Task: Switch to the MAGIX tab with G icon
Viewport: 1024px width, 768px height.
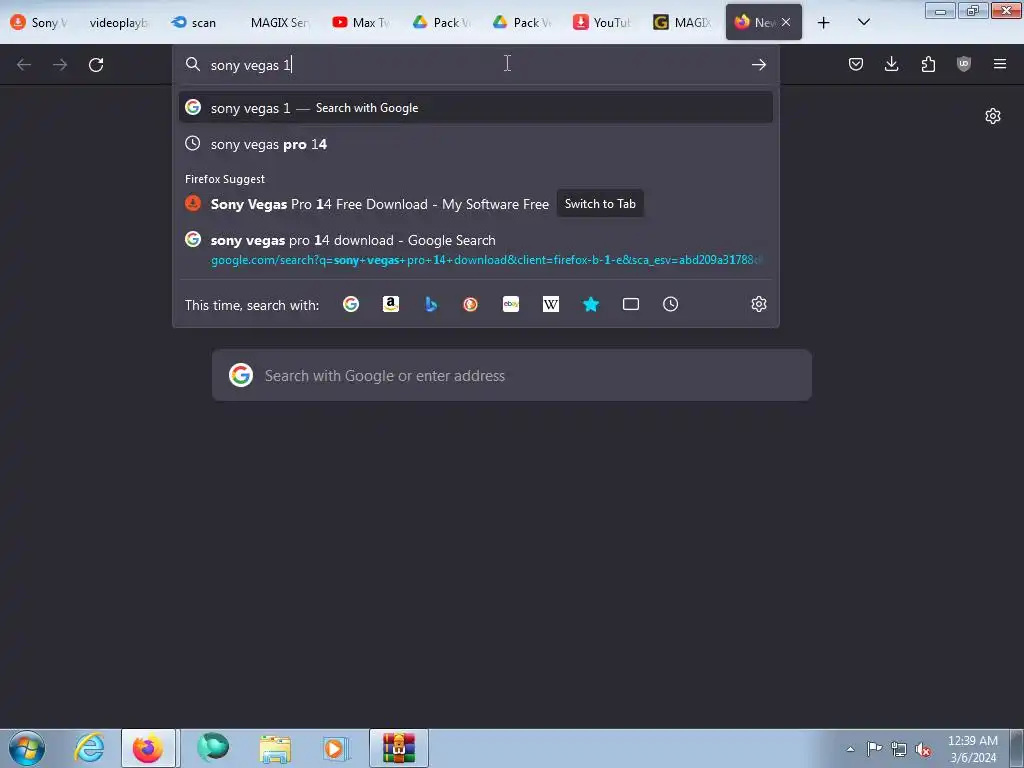Action: tap(682, 23)
